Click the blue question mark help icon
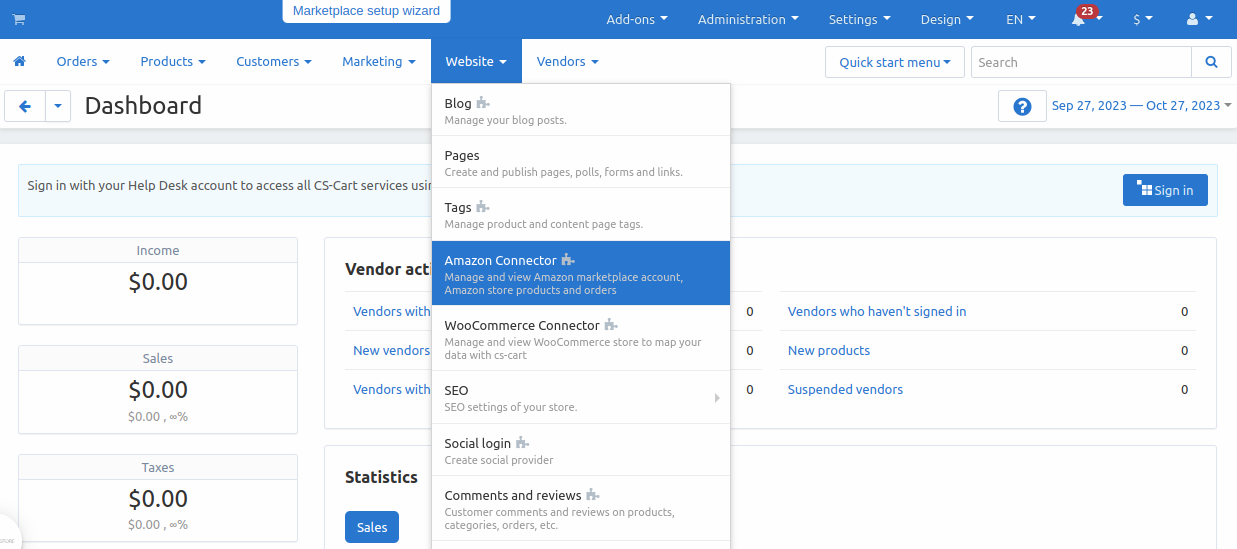 point(1022,106)
